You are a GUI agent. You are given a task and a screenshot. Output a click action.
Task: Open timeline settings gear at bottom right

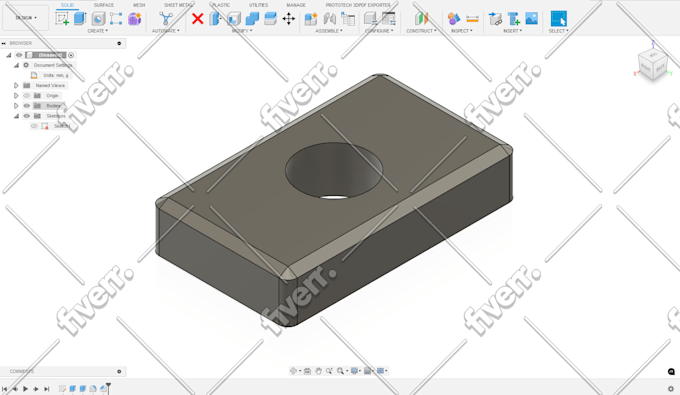(671, 388)
